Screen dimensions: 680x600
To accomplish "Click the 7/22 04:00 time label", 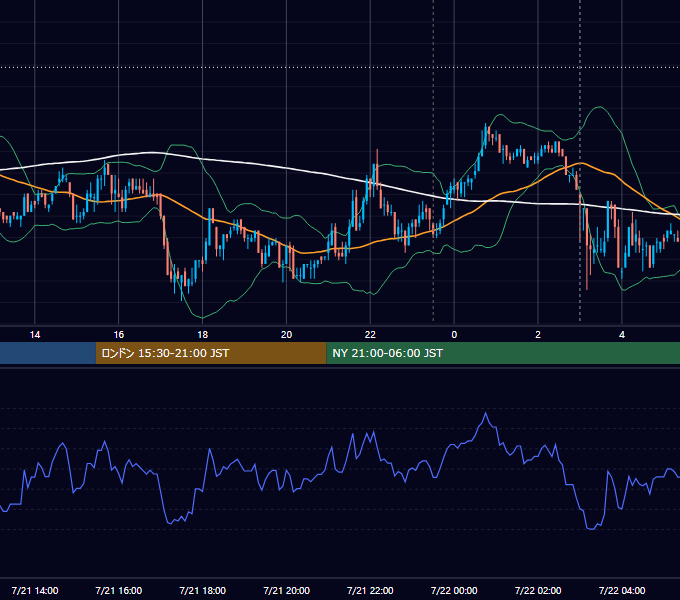I will (x=622, y=590).
